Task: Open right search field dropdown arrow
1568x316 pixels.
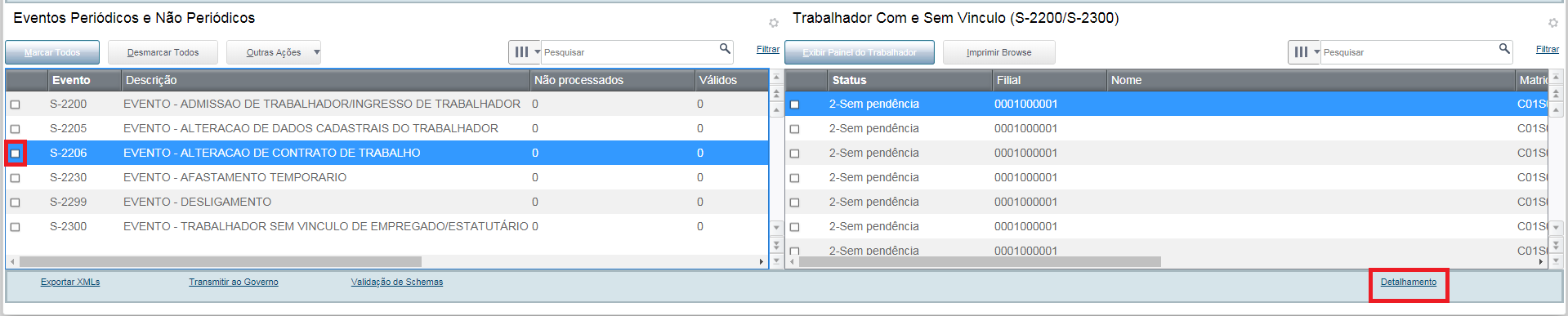Action: 1316,52
